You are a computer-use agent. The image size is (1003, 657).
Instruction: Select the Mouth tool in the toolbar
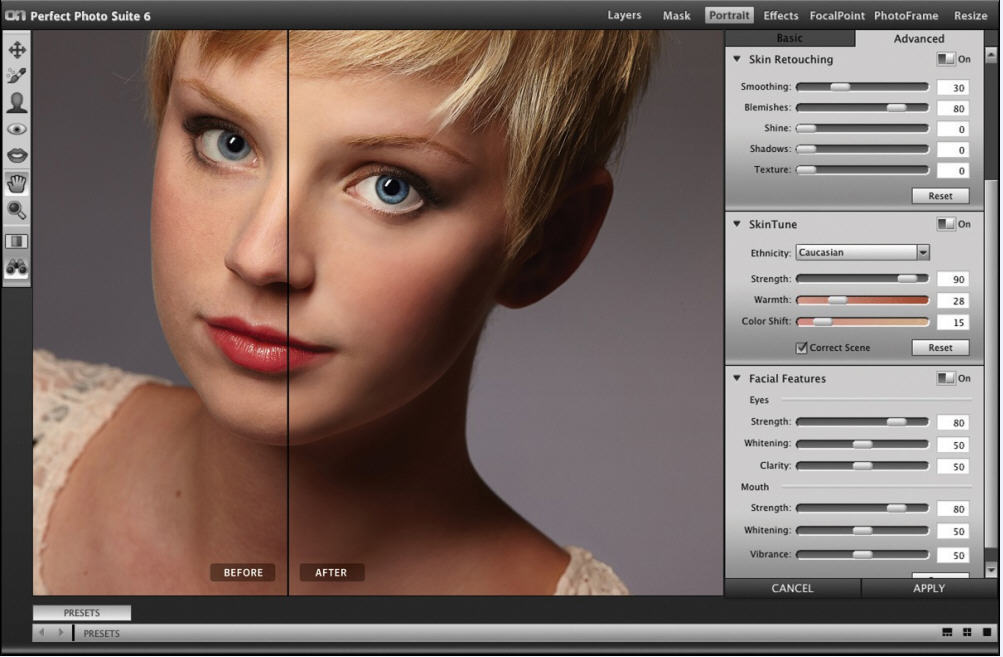pyautogui.click(x=16, y=155)
